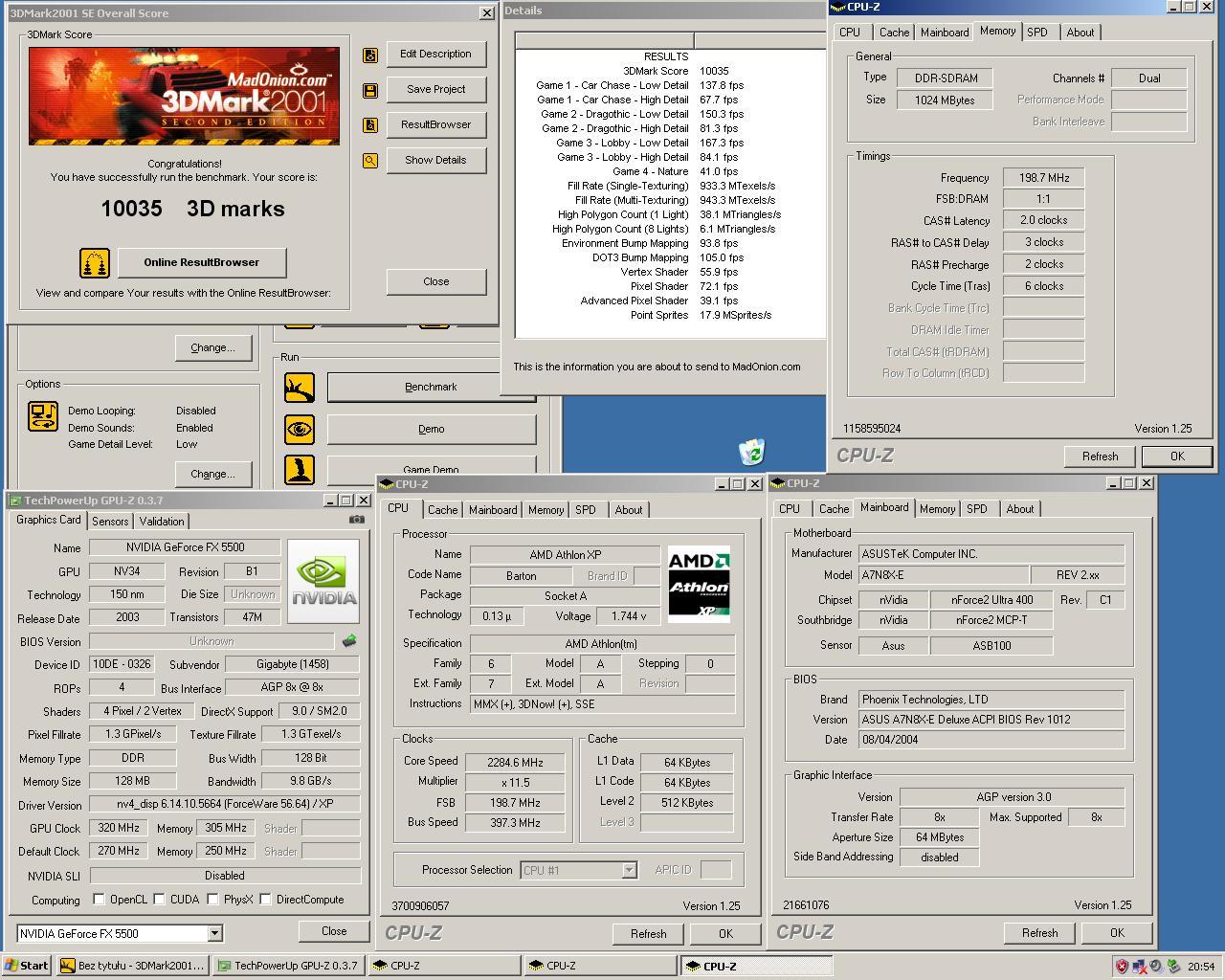The width and height of the screenshot is (1225, 980).
Task: Click the eye icon beside Demo
Action: point(299,429)
